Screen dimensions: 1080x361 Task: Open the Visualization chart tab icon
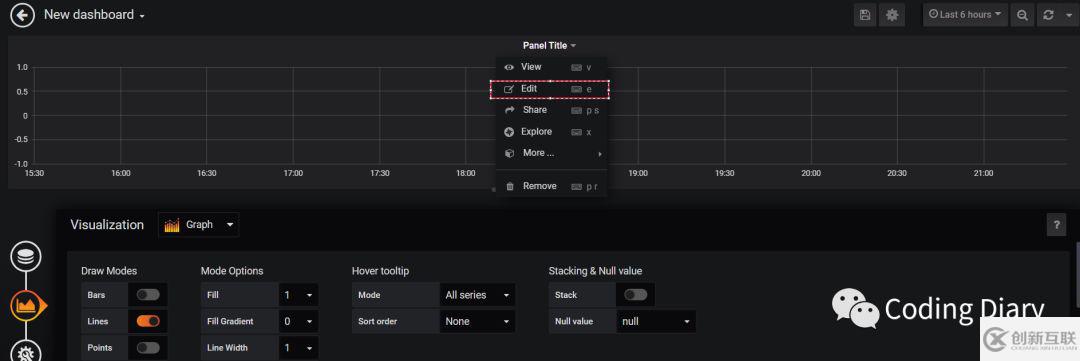[x=27, y=305]
